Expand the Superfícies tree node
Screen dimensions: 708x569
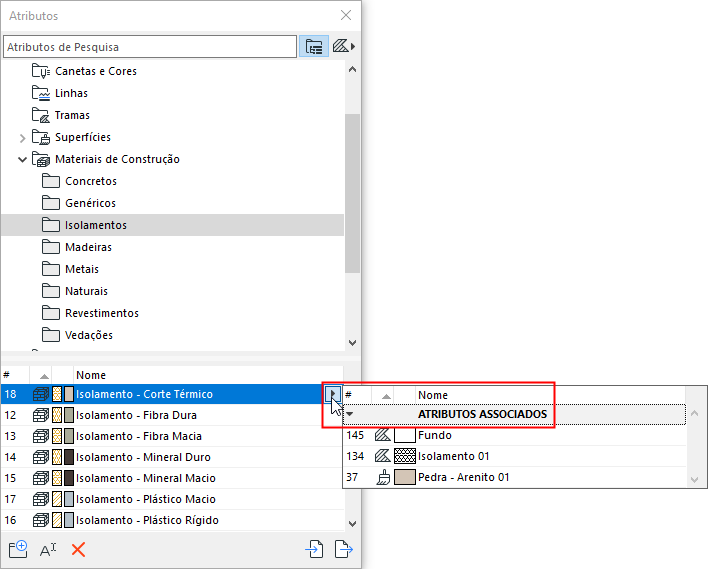click(23, 138)
